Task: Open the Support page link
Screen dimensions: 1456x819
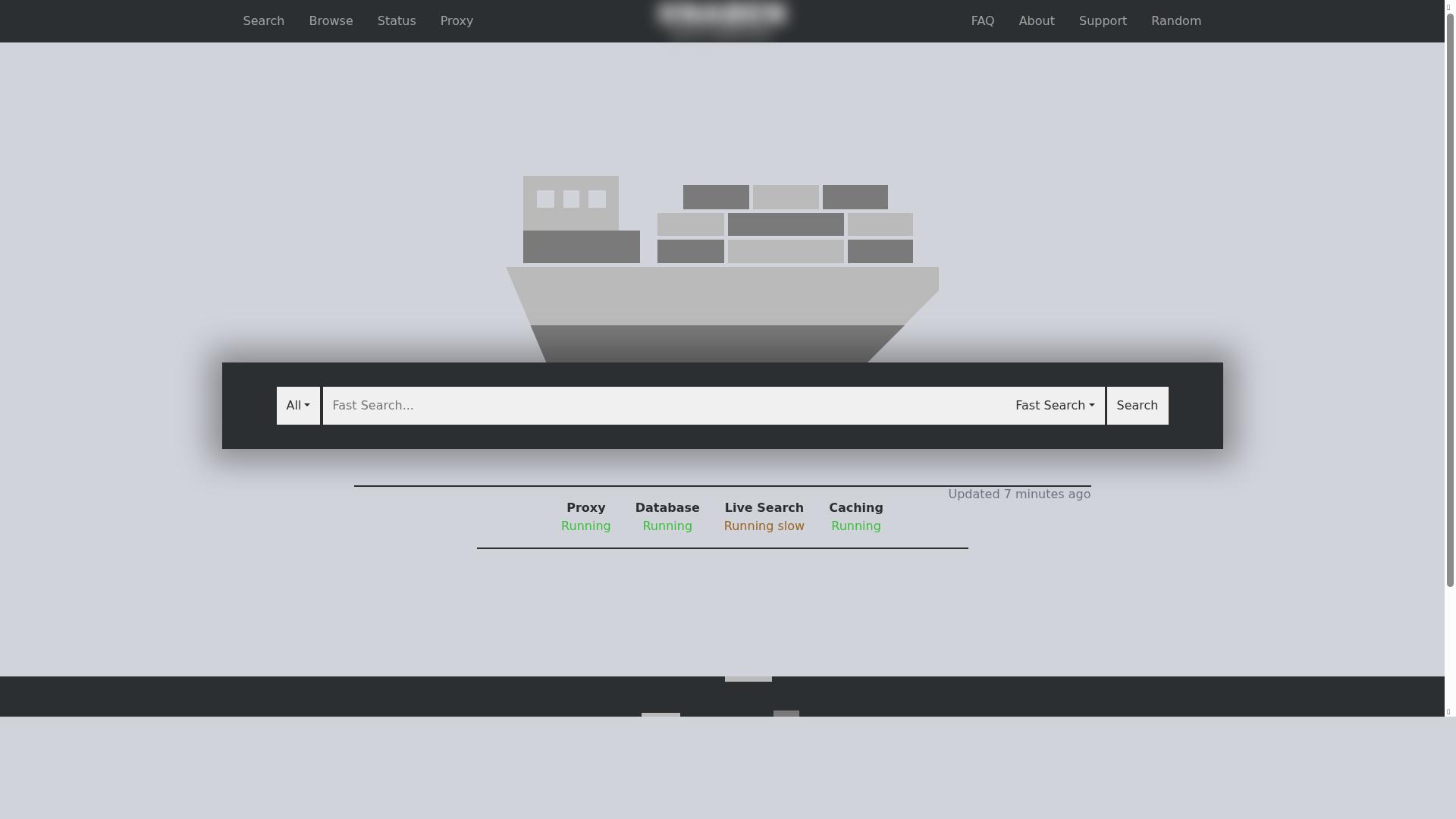Action: click(x=1102, y=21)
